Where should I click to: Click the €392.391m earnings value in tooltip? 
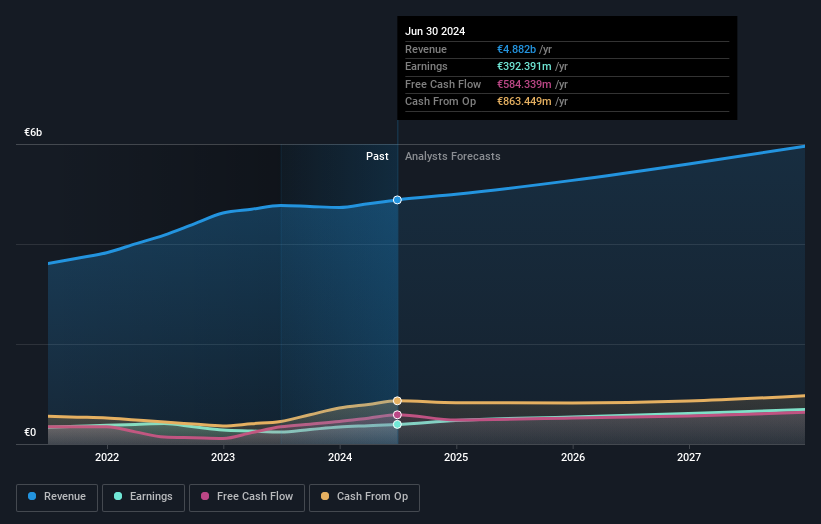tap(524, 66)
